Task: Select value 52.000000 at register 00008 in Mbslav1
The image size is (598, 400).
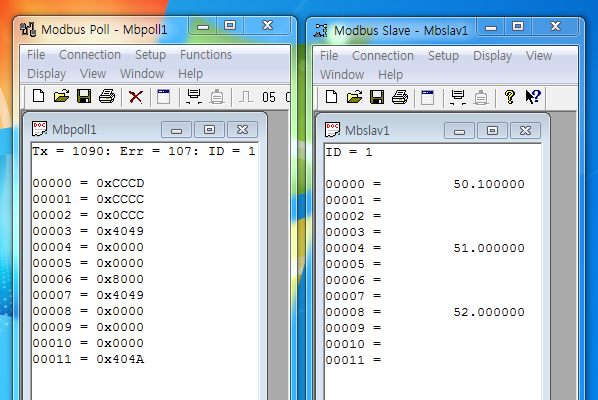Action: [x=489, y=312]
